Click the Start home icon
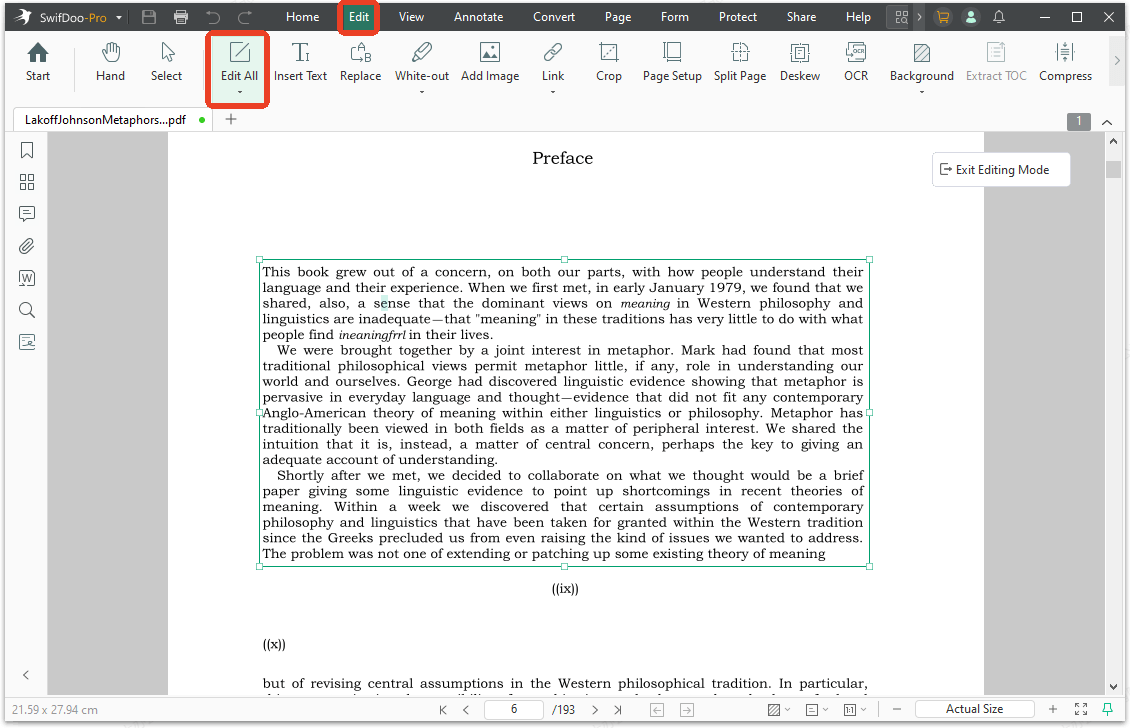1130x728 pixels. [x=37, y=62]
